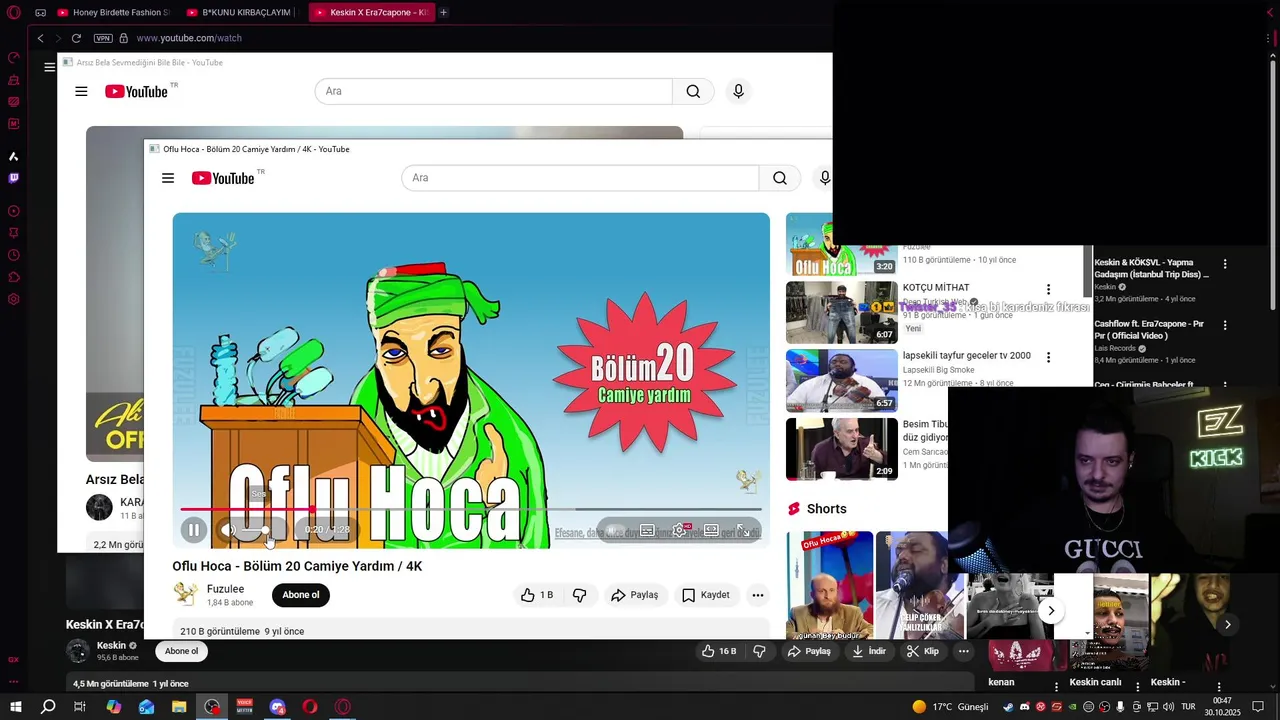The height and width of the screenshot is (720, 1280).
Task: Subscribe to Keskin with bottom Abone ol
Action: 181,651
